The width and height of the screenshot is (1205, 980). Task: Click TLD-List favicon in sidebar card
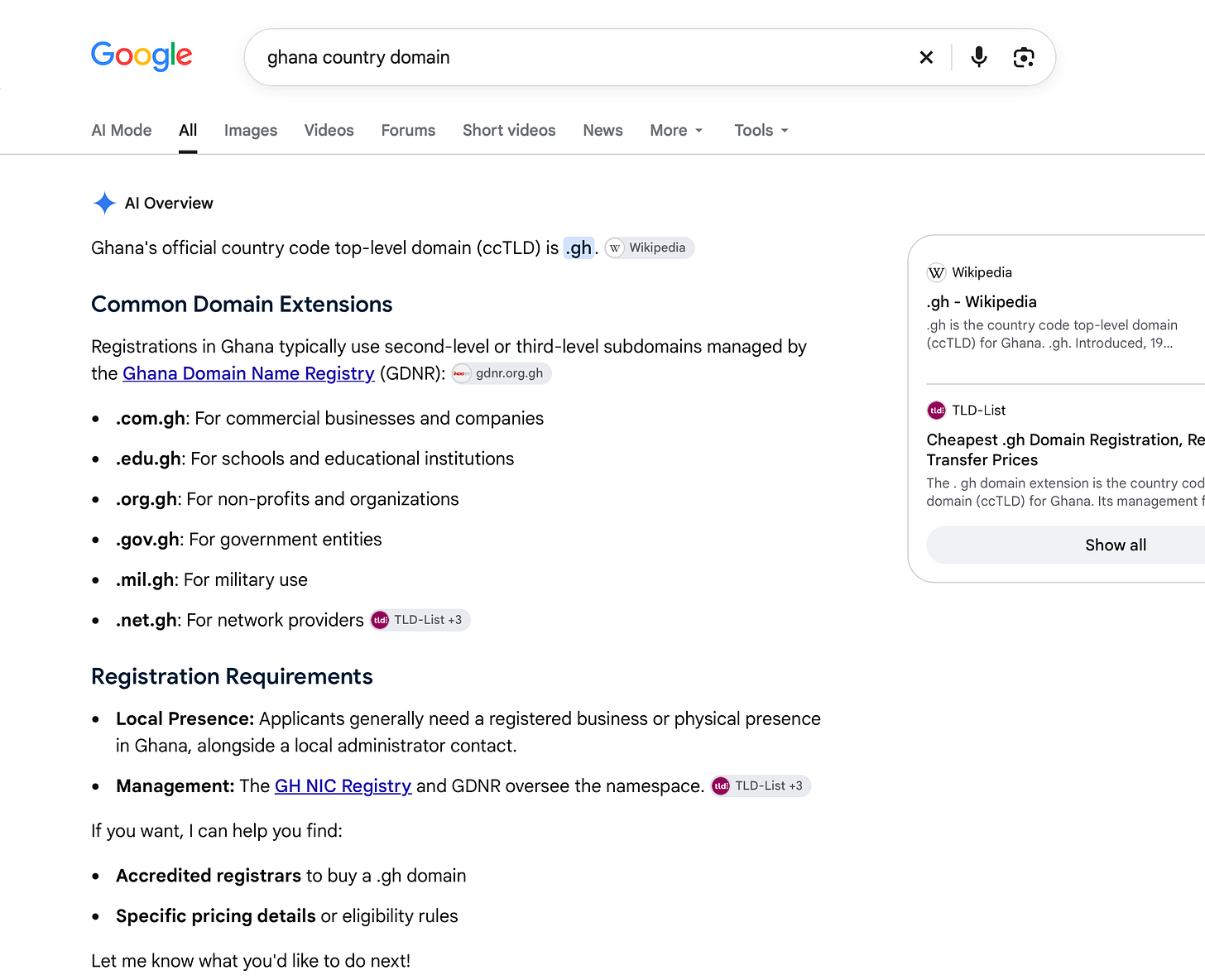pyautogui.click(x=936, y=410)
